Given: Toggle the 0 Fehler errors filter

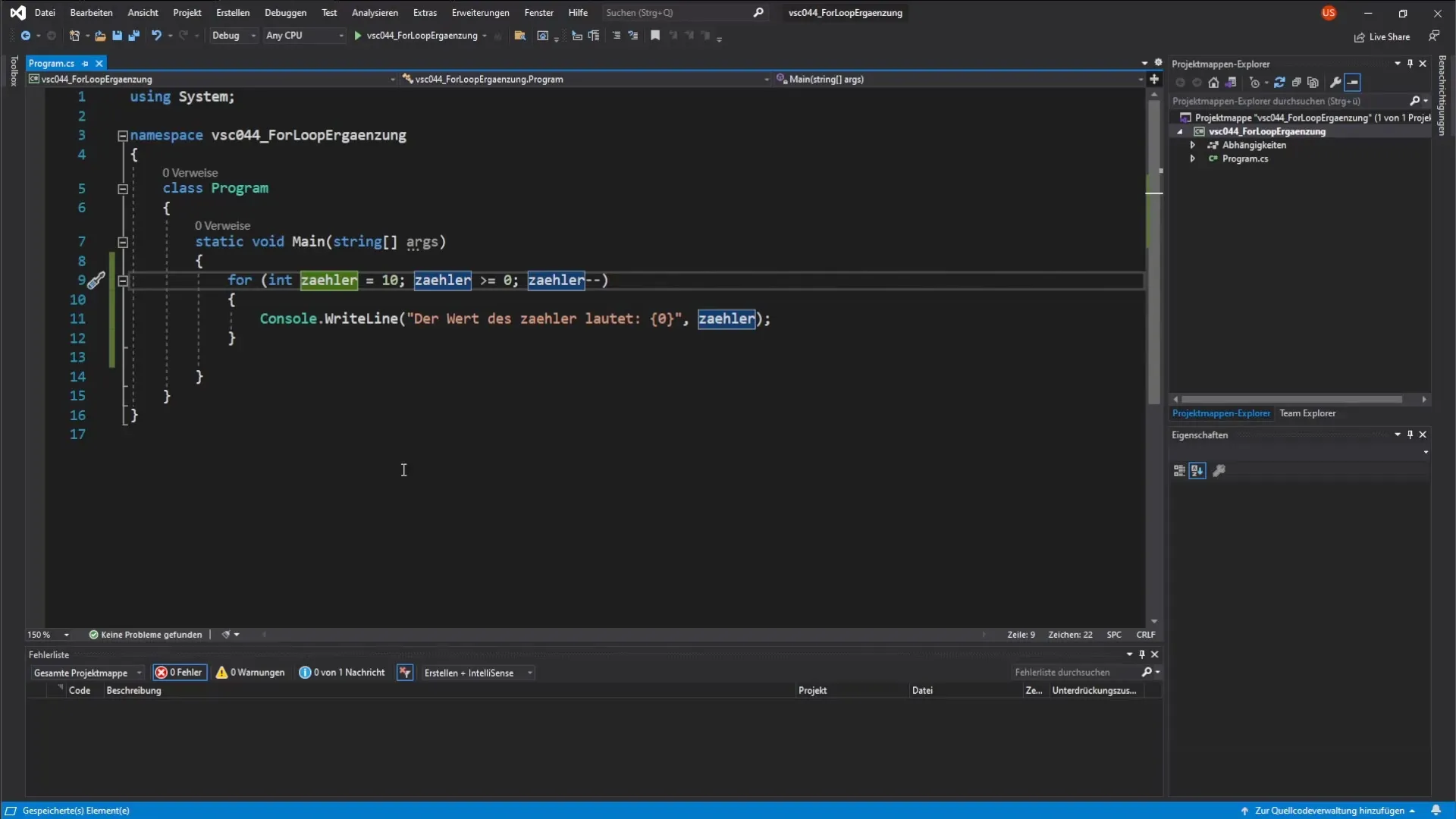Looking at the screenshot, I should click(180, 673).
